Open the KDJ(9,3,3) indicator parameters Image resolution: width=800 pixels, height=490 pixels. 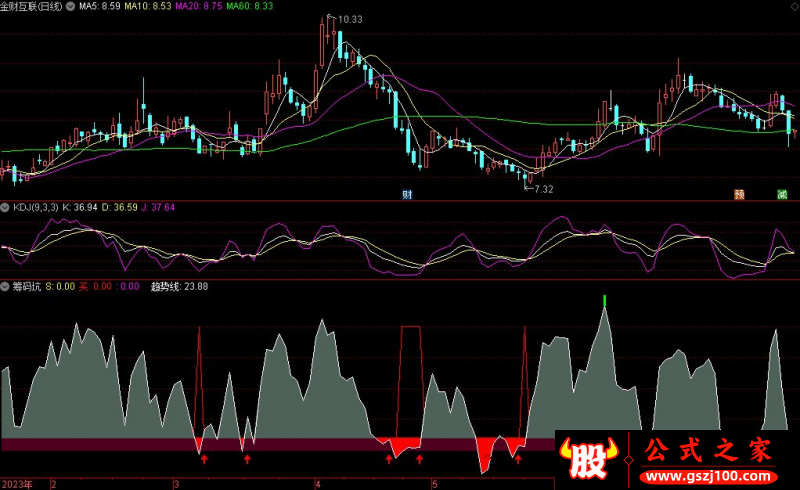click(x=36, y=207)
